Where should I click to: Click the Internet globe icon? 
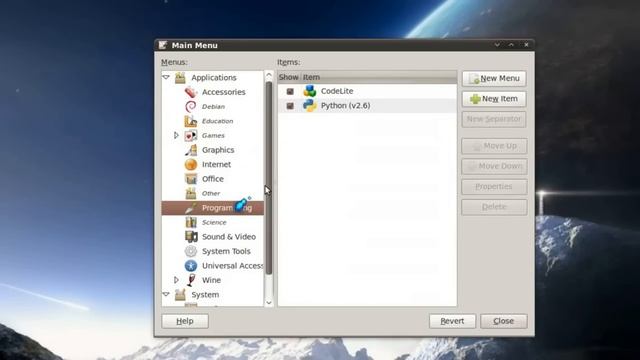(x=191, y=164)
